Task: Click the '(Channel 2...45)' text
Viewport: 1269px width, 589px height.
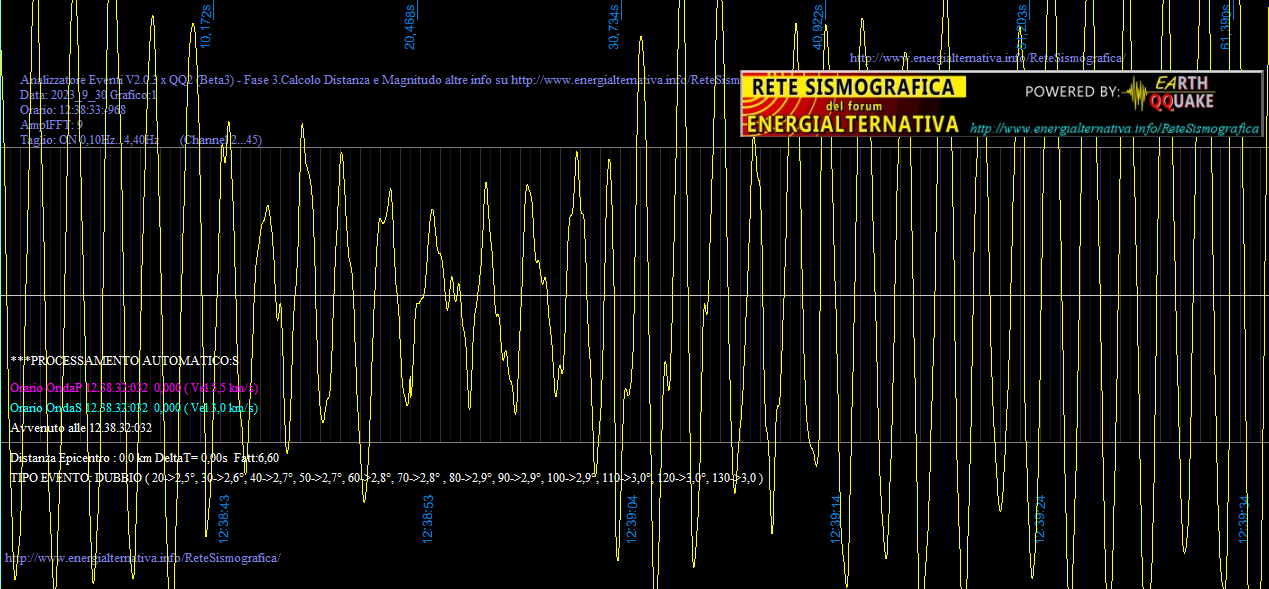Action: point(221,140)
